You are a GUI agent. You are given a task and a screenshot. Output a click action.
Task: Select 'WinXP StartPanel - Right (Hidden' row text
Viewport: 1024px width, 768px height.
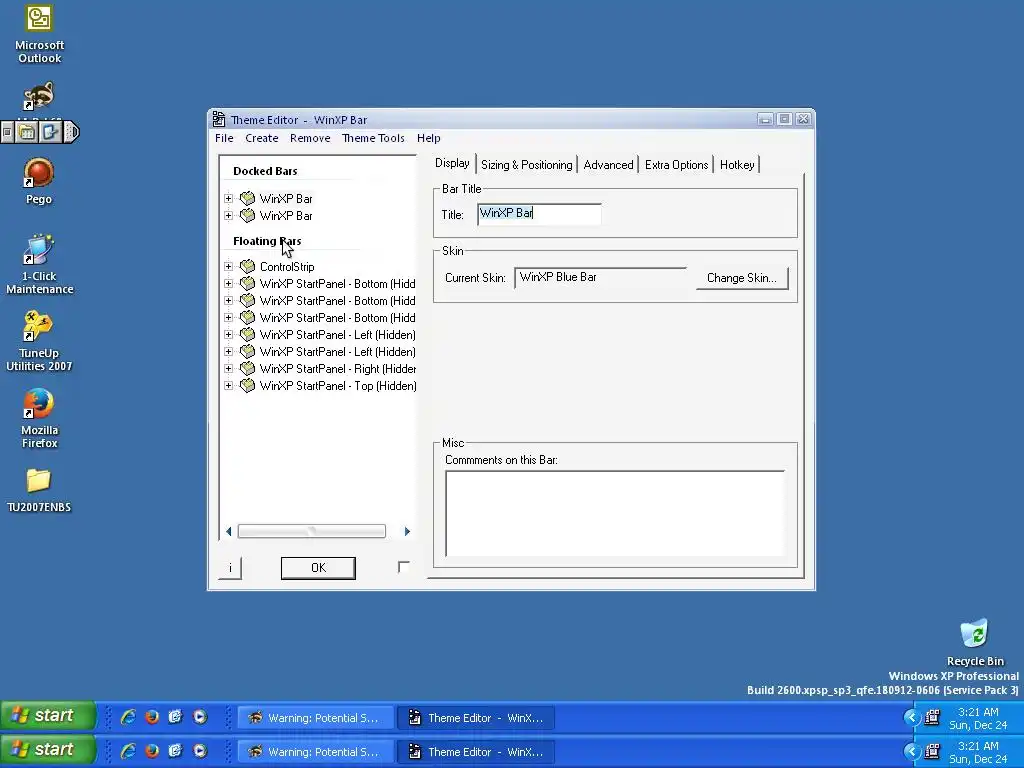point(338,368)
